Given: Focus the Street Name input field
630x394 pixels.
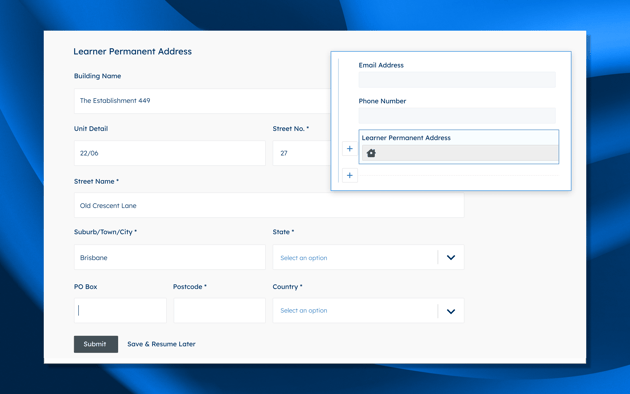Looking at the screenshot, I should [x=269, y=205].
